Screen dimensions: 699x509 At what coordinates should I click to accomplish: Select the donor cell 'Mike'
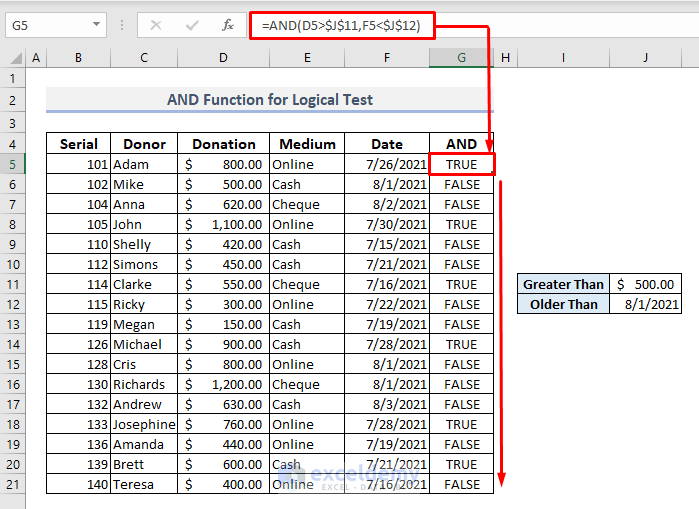pos(144,185)
